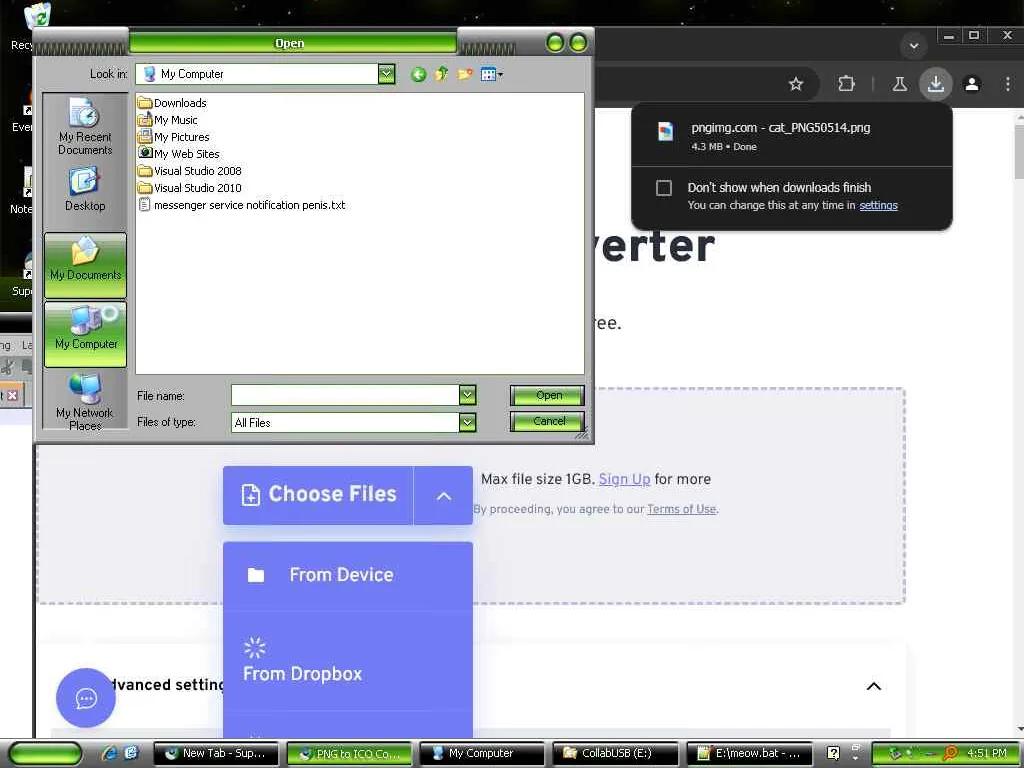The width and height of the screenshot is (1024, 768).
Task: Click the Choose Files button
Action: coord(318,495)
